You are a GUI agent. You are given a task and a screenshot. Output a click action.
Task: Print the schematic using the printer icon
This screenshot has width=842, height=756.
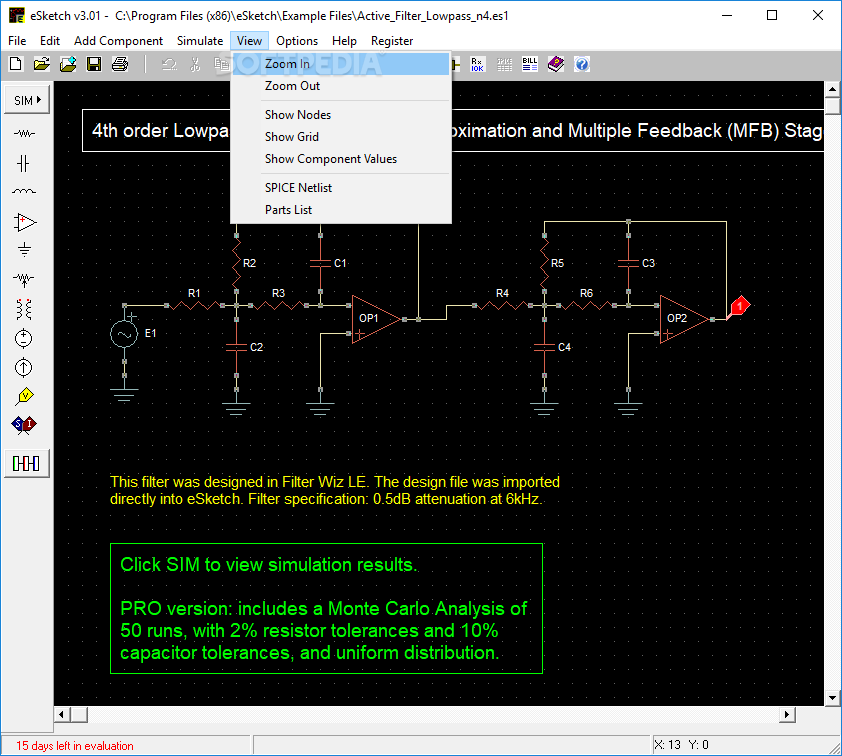120,64
